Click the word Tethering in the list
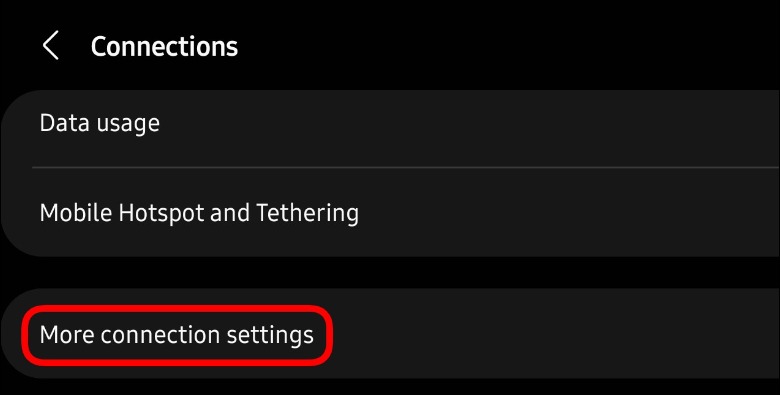Screen dimensions: 780x395 click(x=307, y=213)
